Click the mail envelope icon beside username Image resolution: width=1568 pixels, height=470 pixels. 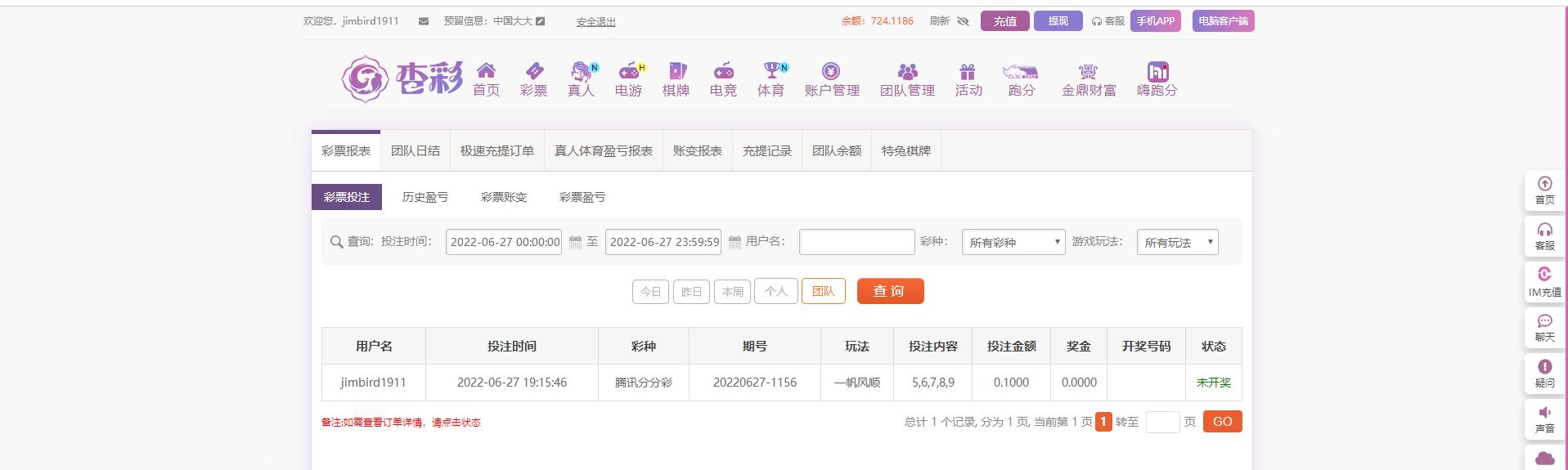[423, 21]
